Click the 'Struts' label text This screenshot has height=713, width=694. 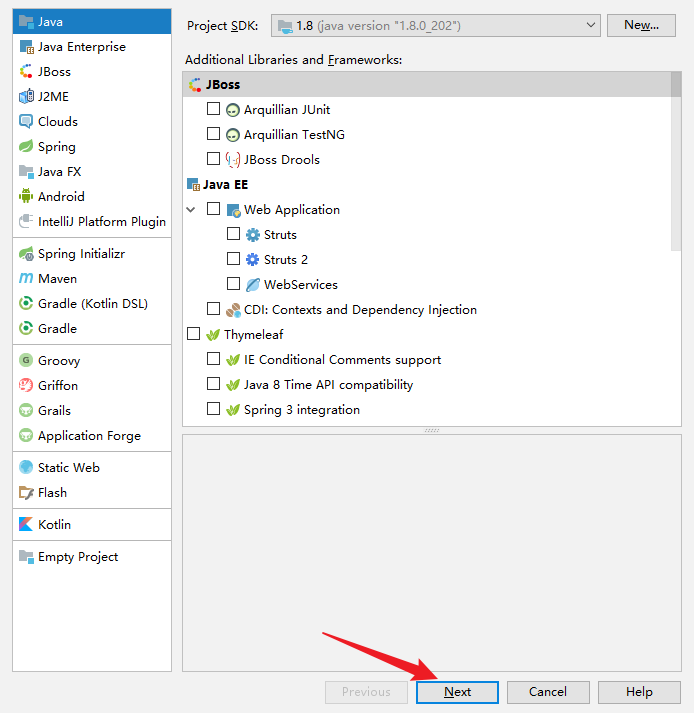pos(280,235)
